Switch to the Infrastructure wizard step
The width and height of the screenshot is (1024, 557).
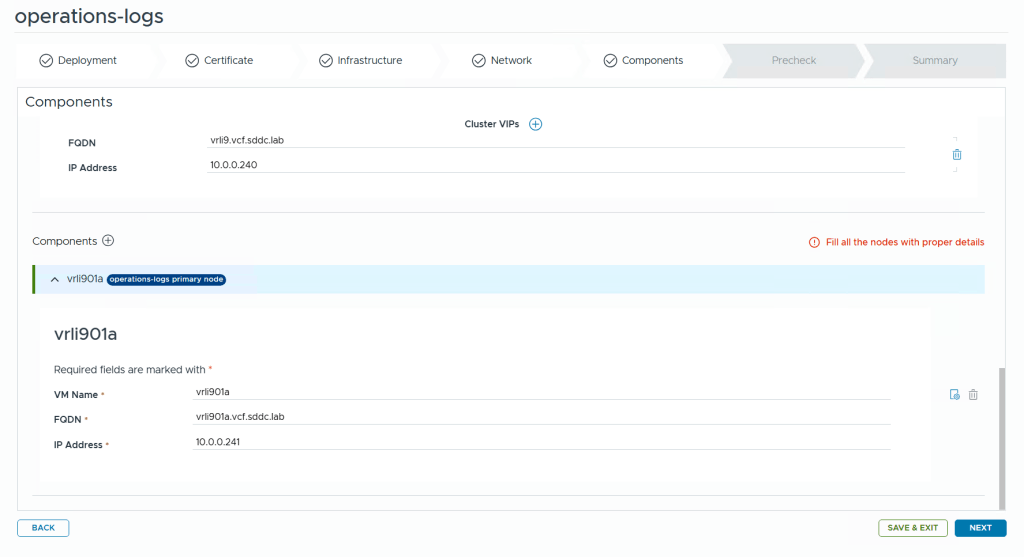[x=369, y=60]
